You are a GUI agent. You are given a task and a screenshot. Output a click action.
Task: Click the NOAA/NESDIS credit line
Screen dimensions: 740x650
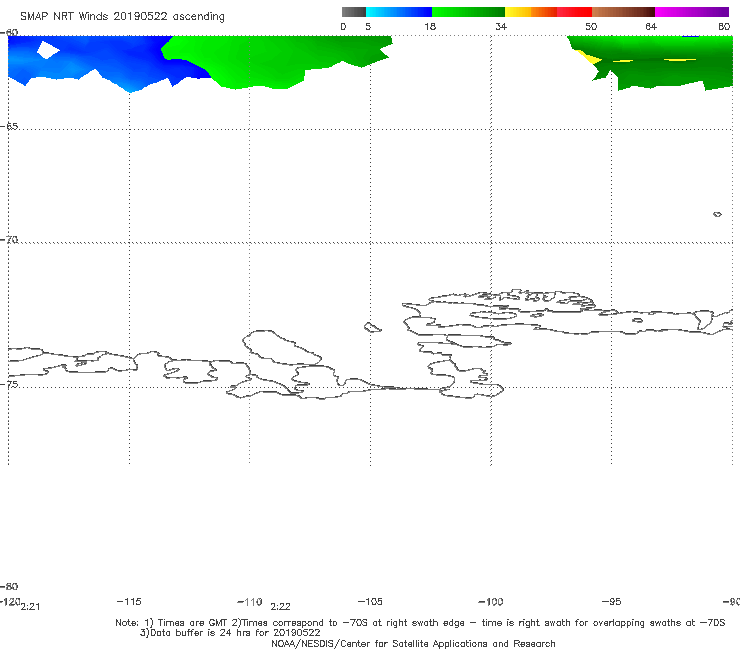point(413,644)
